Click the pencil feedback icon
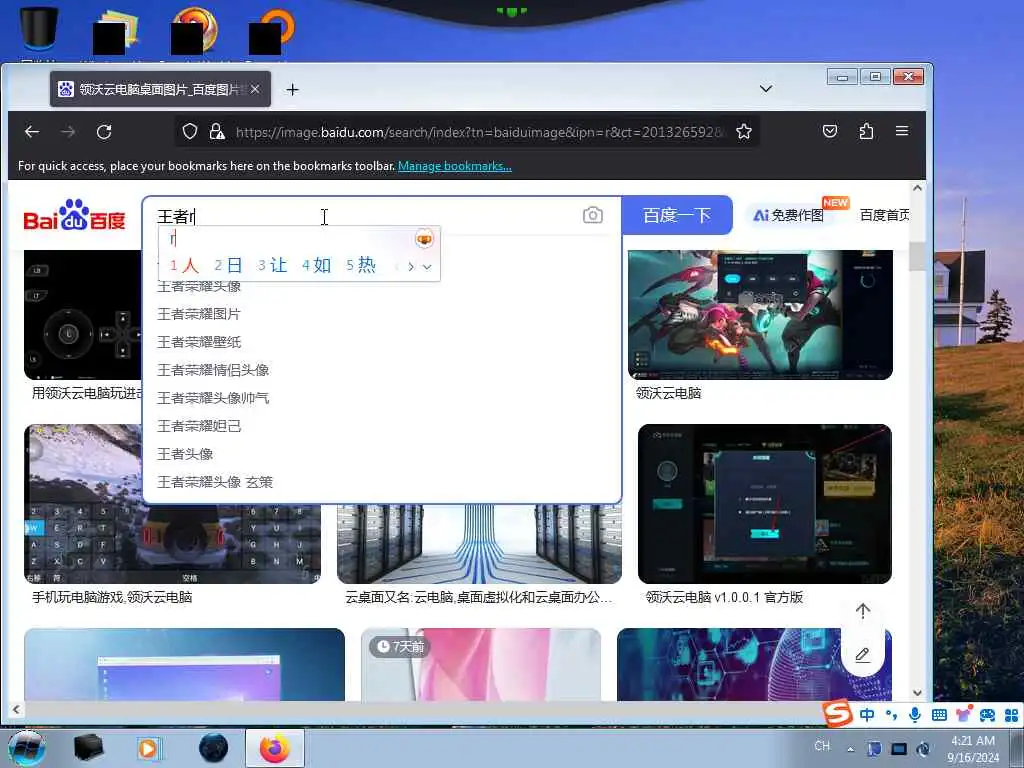The height and width of the screenshot is (768, 1024). click(863, 655)
